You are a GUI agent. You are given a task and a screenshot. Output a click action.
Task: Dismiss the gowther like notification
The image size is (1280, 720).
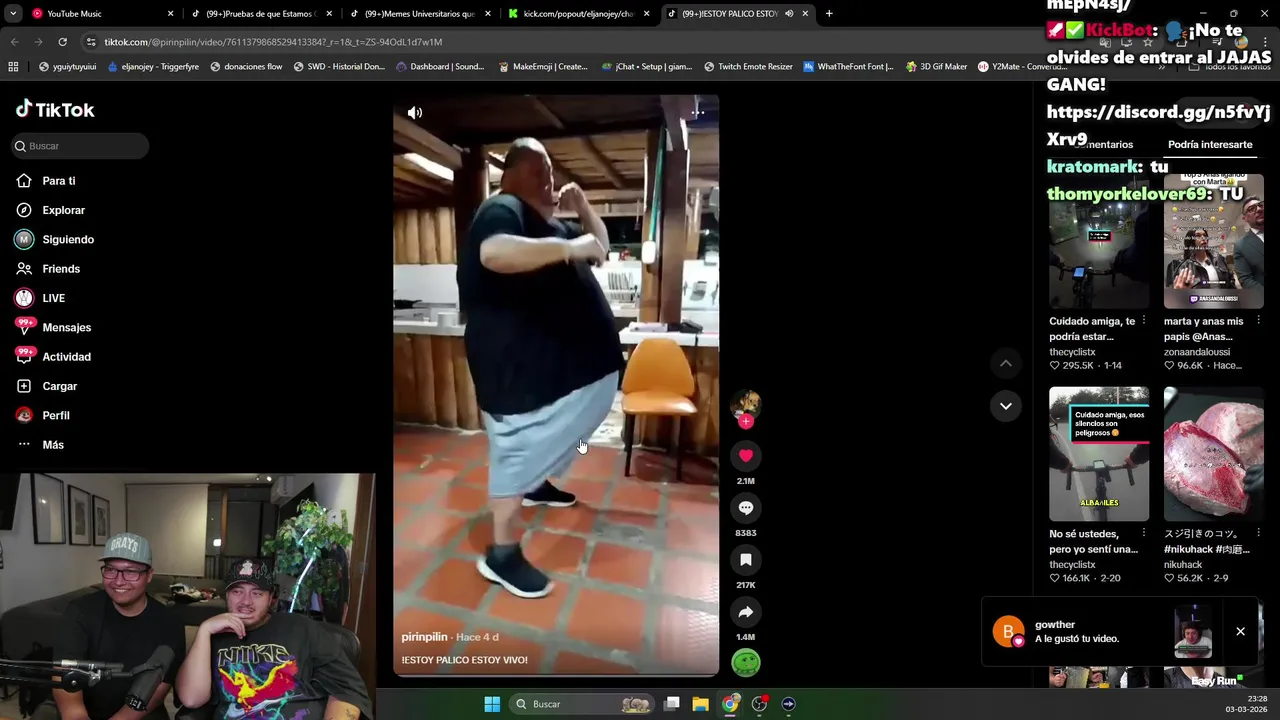(x=1240, y=632)
